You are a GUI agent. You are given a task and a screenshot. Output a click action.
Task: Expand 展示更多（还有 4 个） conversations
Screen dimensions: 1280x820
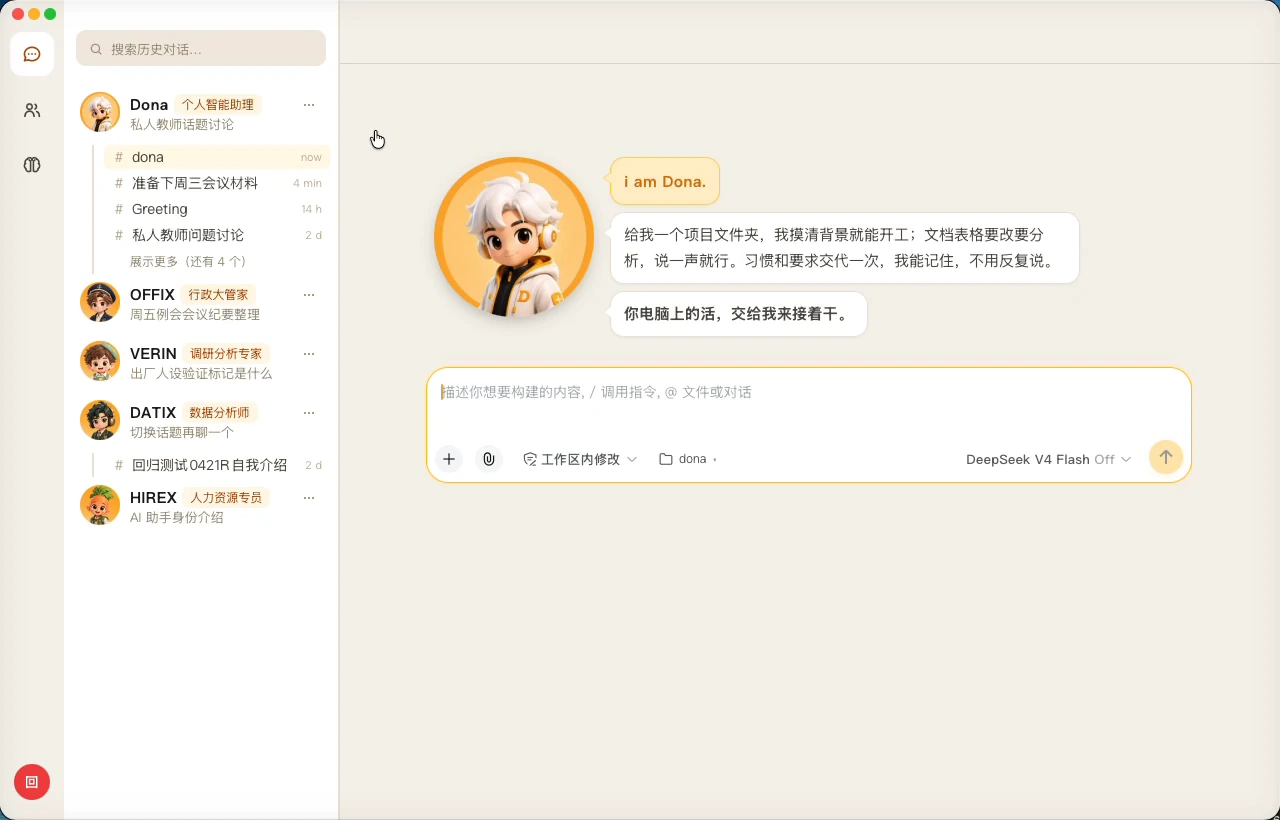188,262
